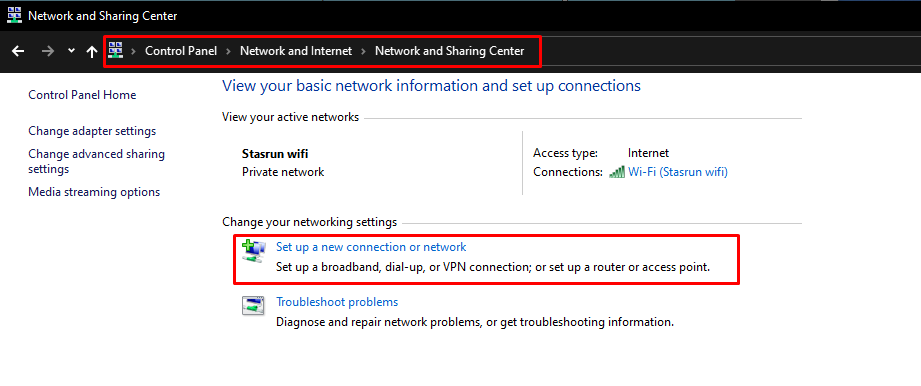Expand the chevron before Control Panel breadcrumb
Screen dimensions: 921x386
click(x=134, y=51)
